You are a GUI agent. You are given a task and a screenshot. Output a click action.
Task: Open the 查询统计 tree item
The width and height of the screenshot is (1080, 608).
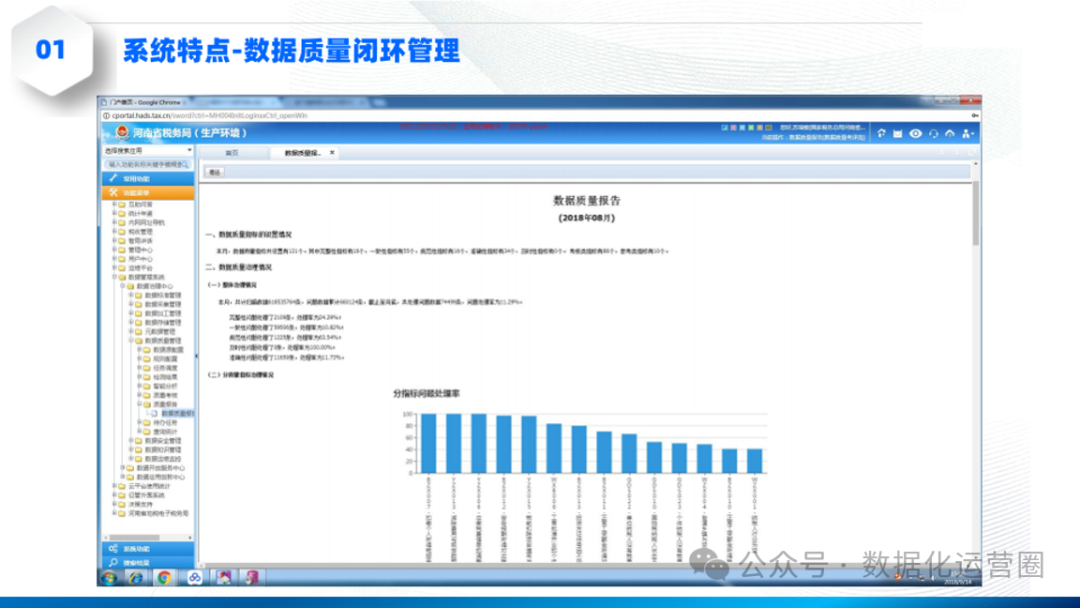click(165, 431)
